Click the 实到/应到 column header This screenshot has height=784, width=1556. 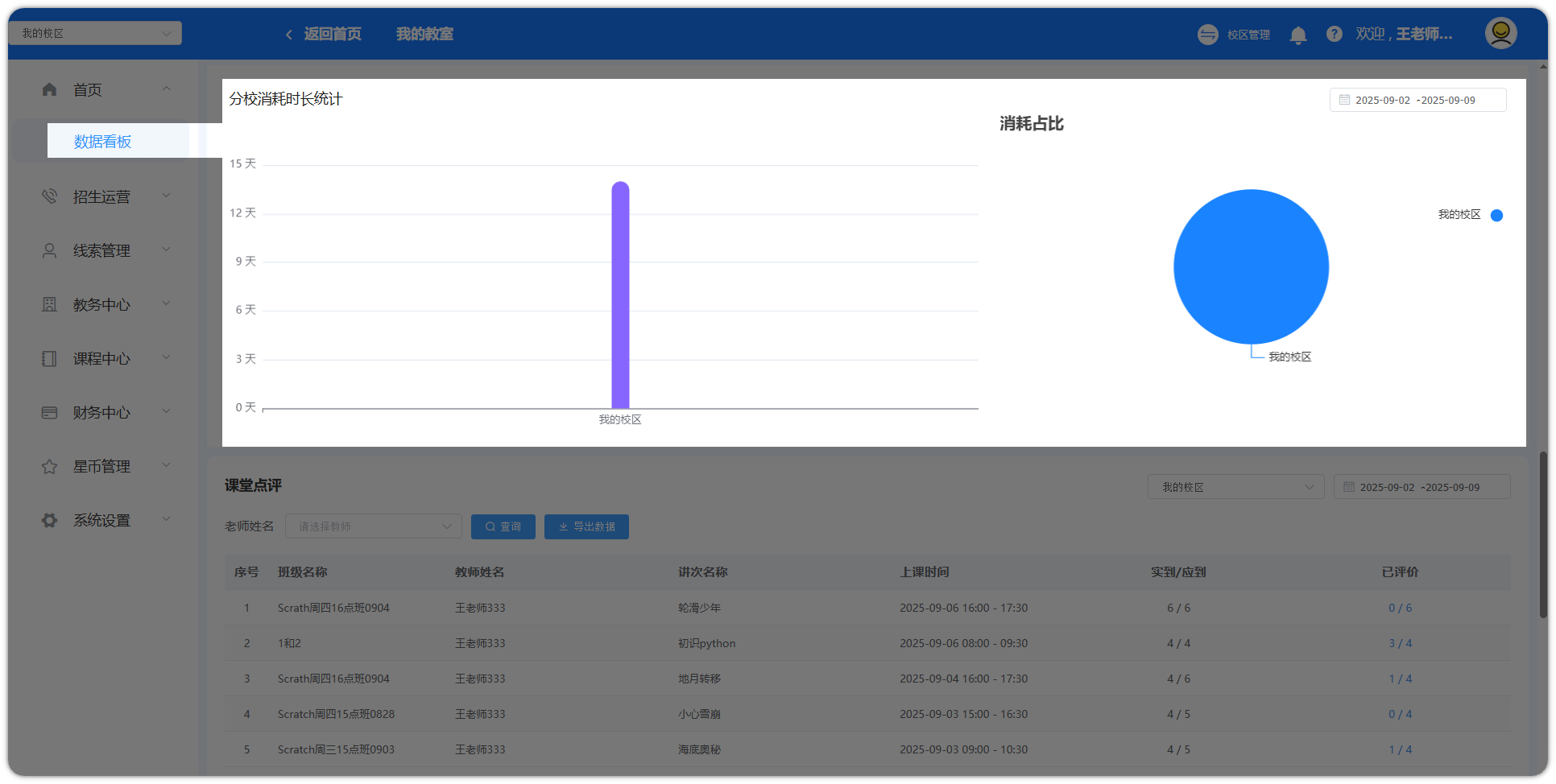(1178, 572)
